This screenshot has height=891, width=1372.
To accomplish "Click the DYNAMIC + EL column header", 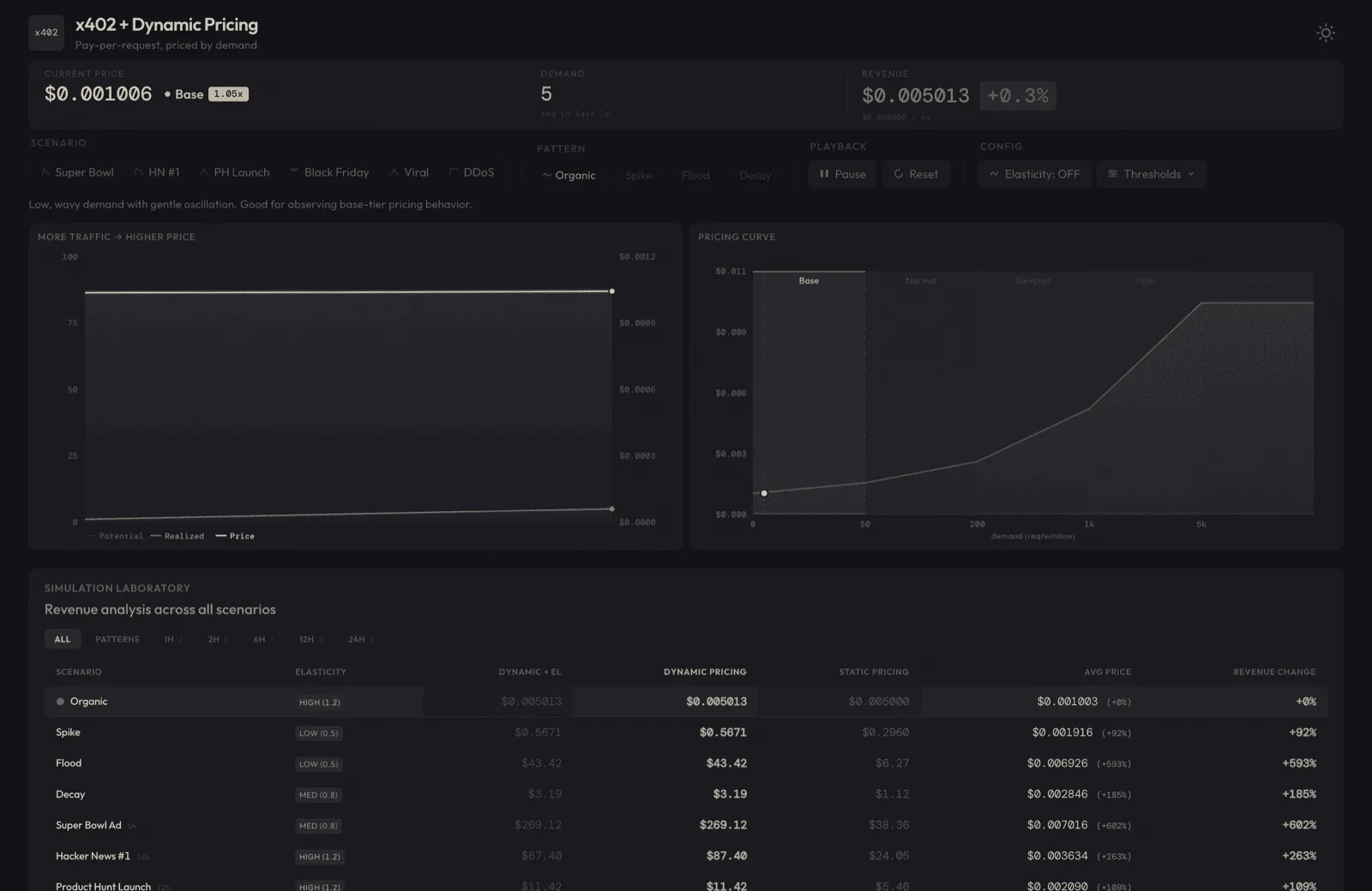I will [x=530, y=671].
